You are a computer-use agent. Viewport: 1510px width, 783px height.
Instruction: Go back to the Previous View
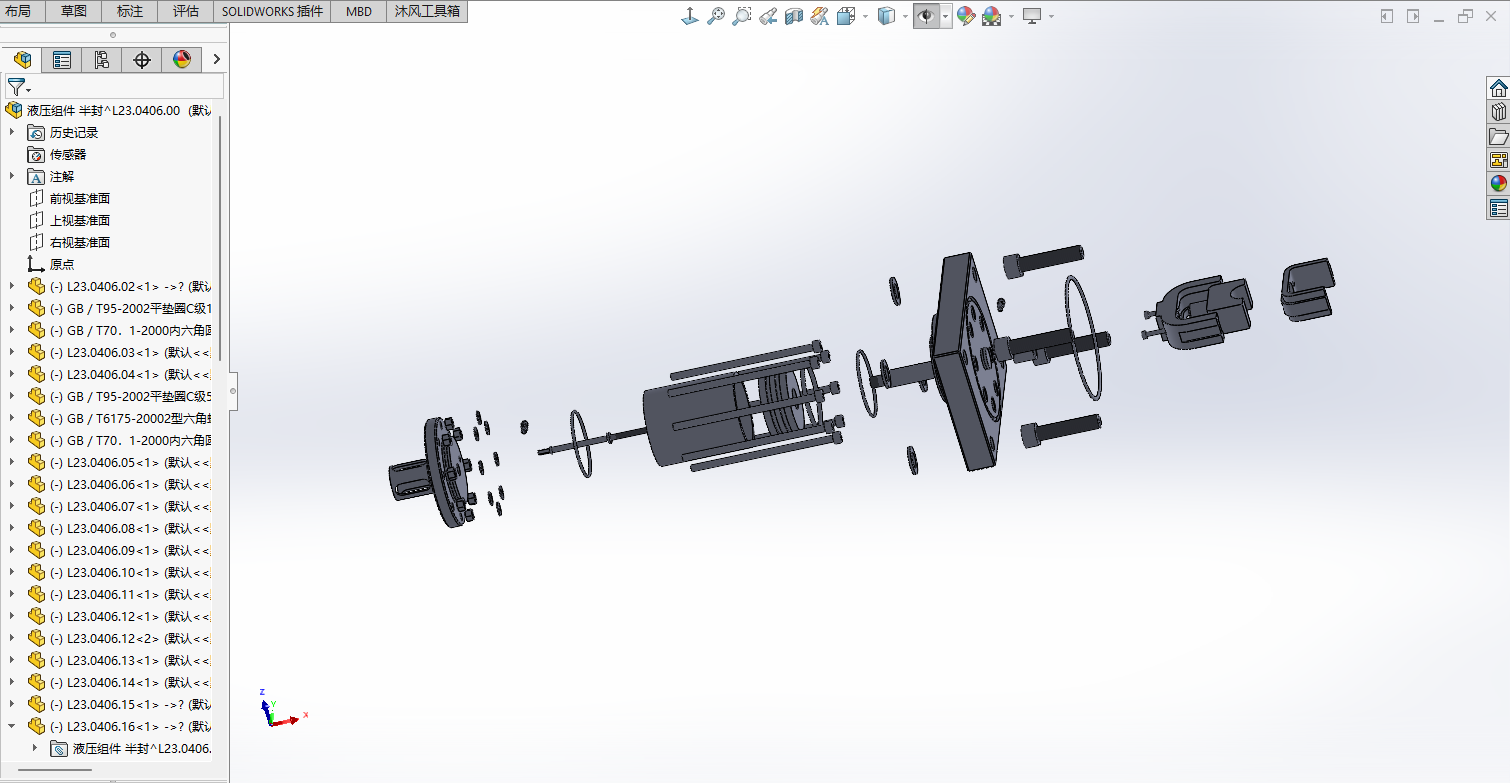[768, 16]
